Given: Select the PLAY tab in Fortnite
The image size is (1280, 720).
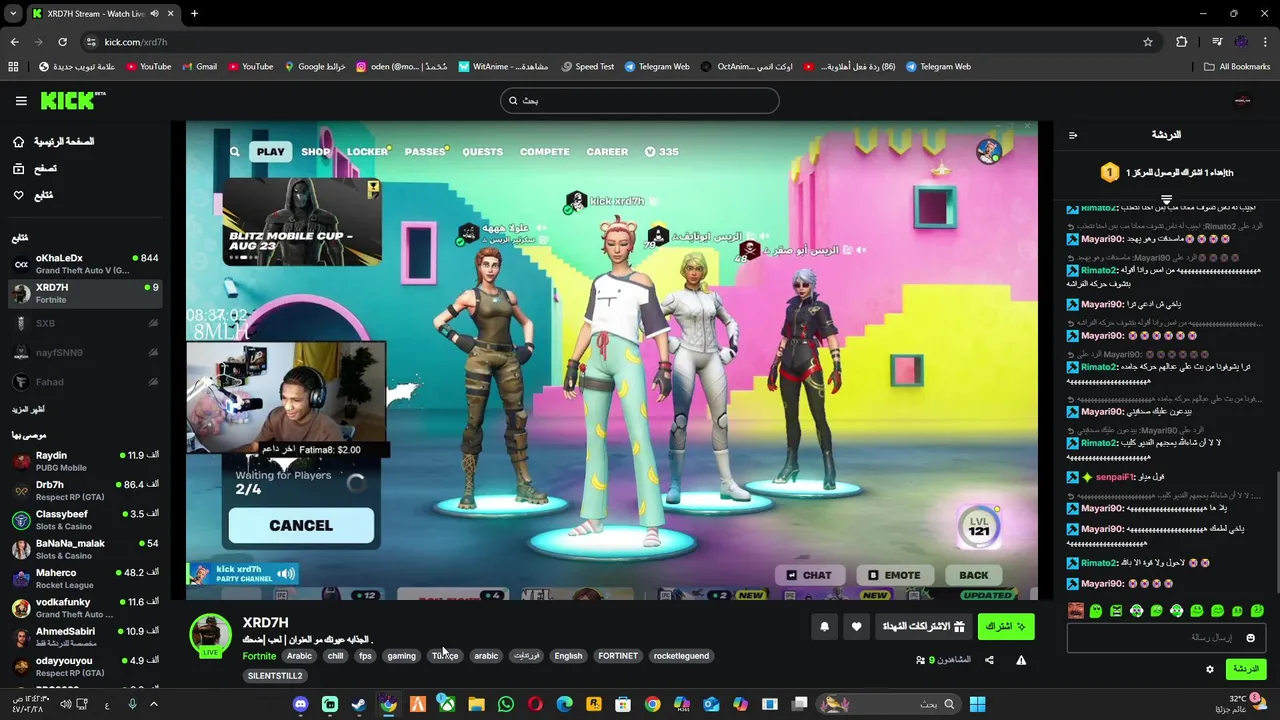Looking at the screenshot, I should click(x=270, y=152).
